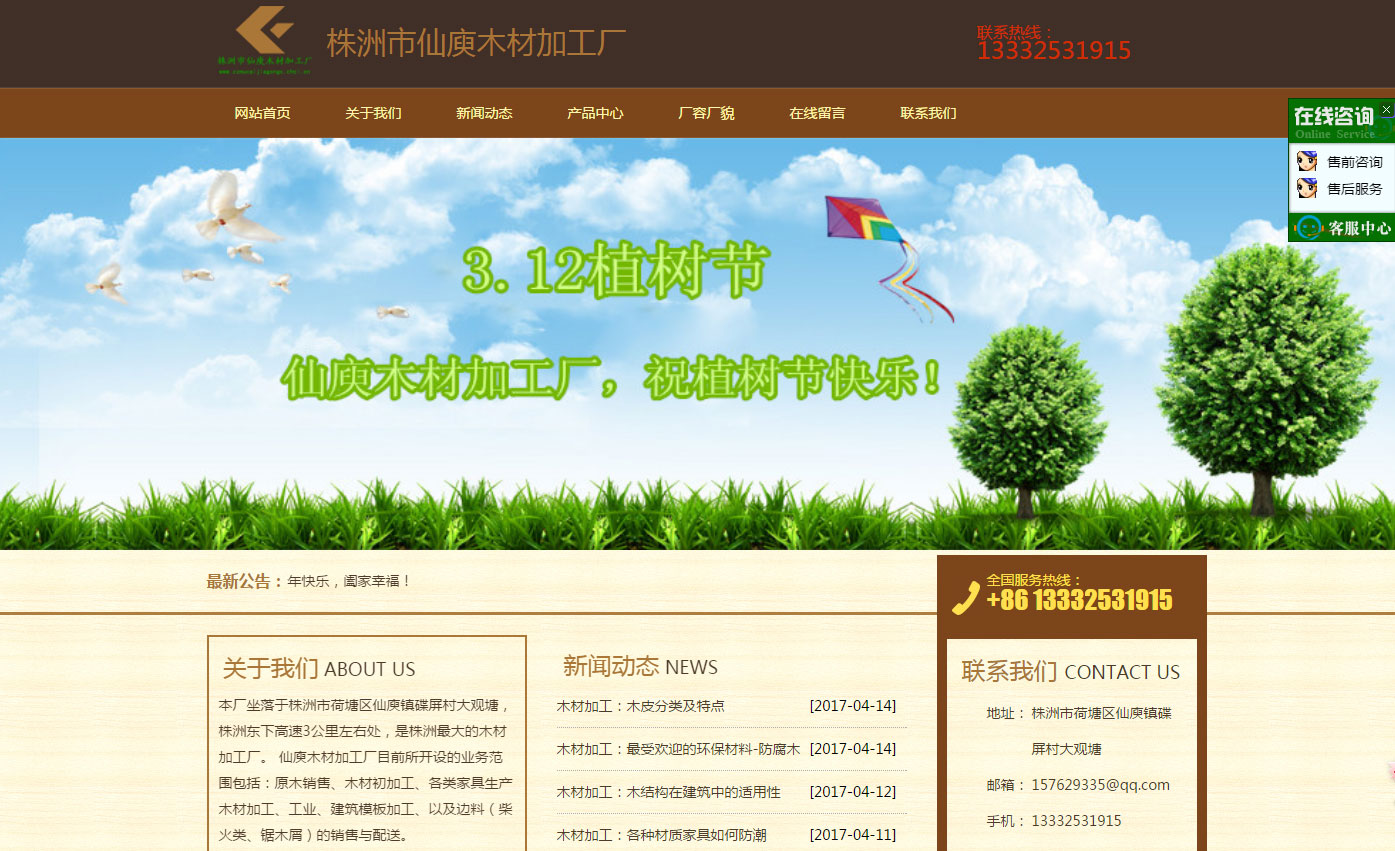The image size is (1395, 851).
Task: Click 联系我们 in the top navigation
Action: [x=928, y=113]
